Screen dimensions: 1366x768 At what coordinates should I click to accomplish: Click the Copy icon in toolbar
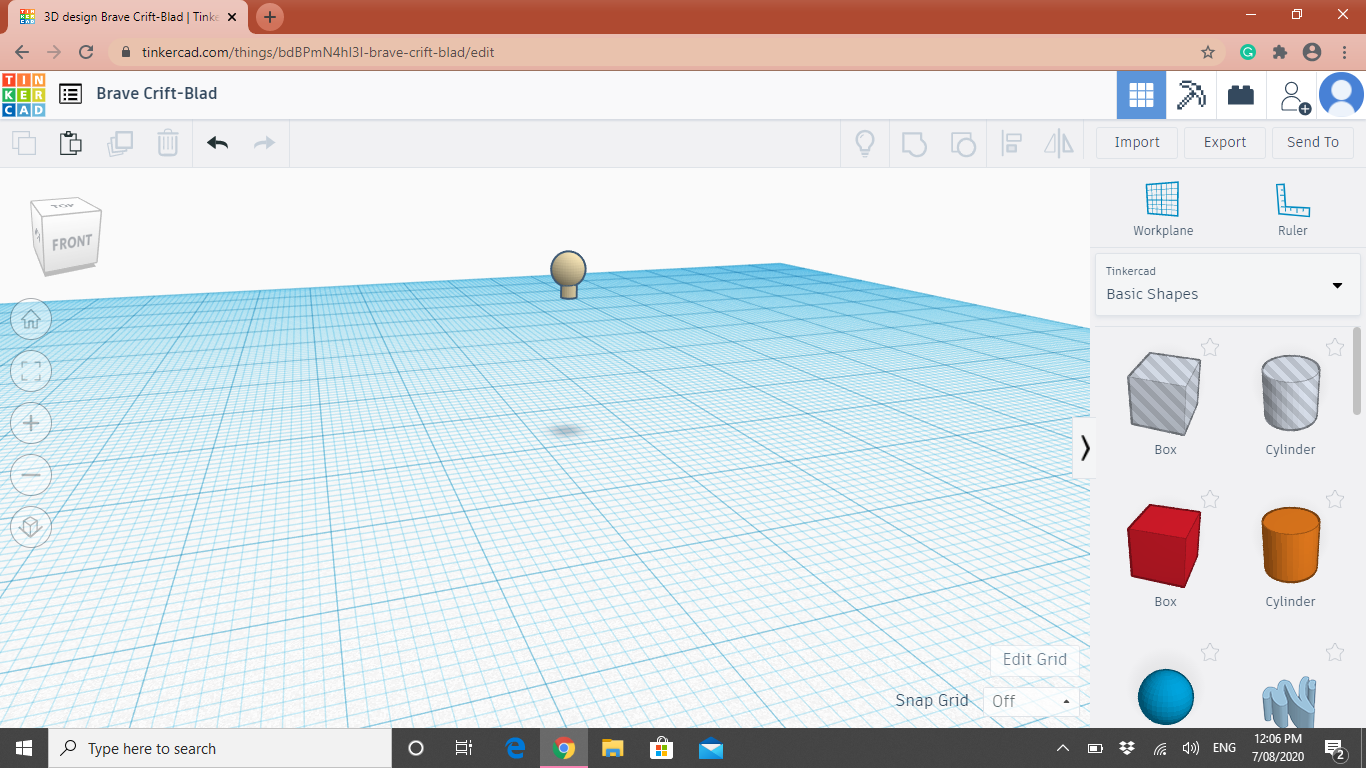pyautogui.click(x=24, y=143)
